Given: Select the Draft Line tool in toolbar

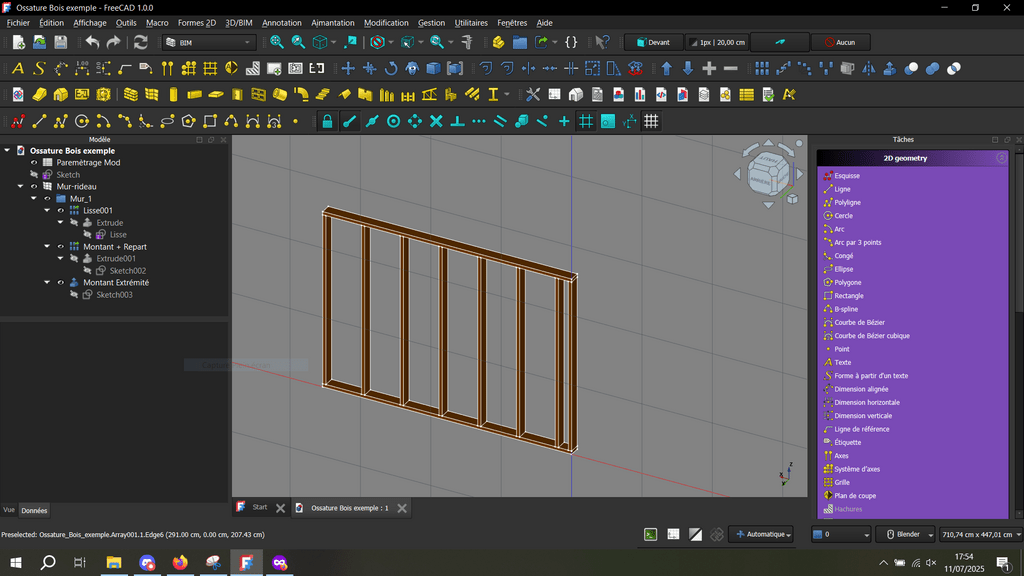Looking at the screenshot, I should point(39,121).
